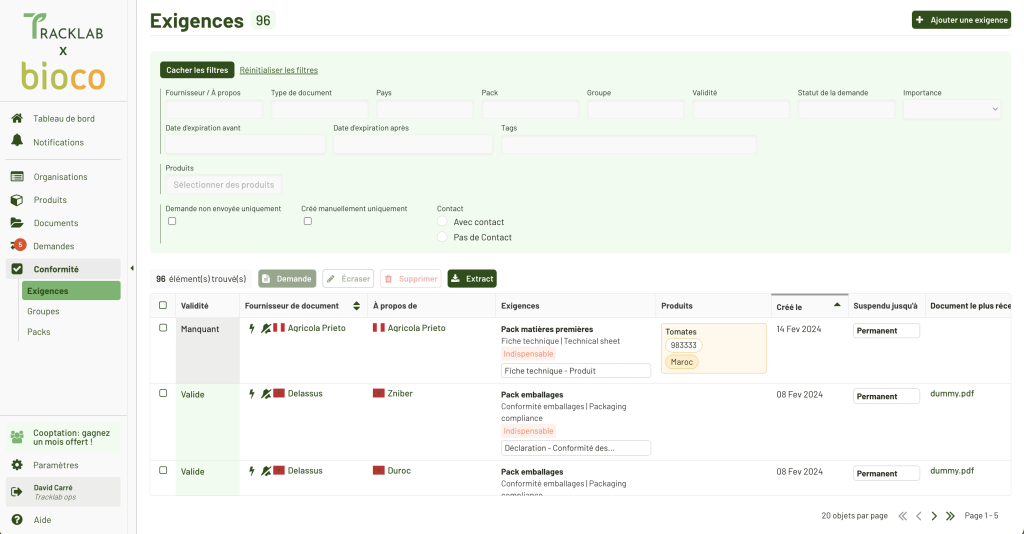This screenshot has height=534, width=1024.
Task: Select Pas de Contact radio option
Action: tap(442, 237)
